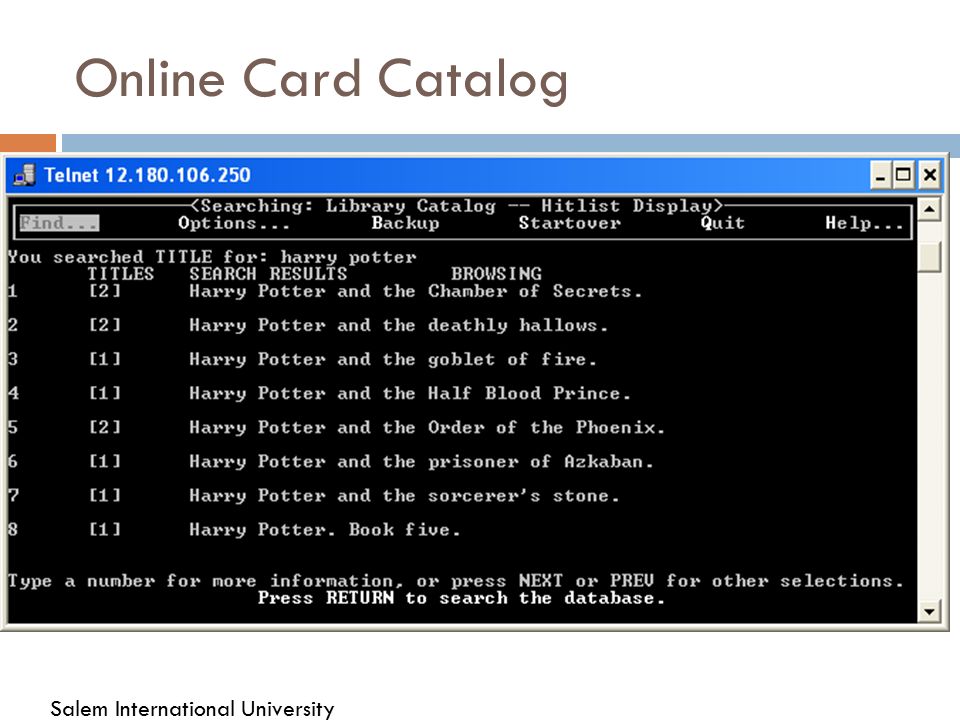Click the Online Card Catalog slide title
960x720 pixels.
click(x=322, y=80)
